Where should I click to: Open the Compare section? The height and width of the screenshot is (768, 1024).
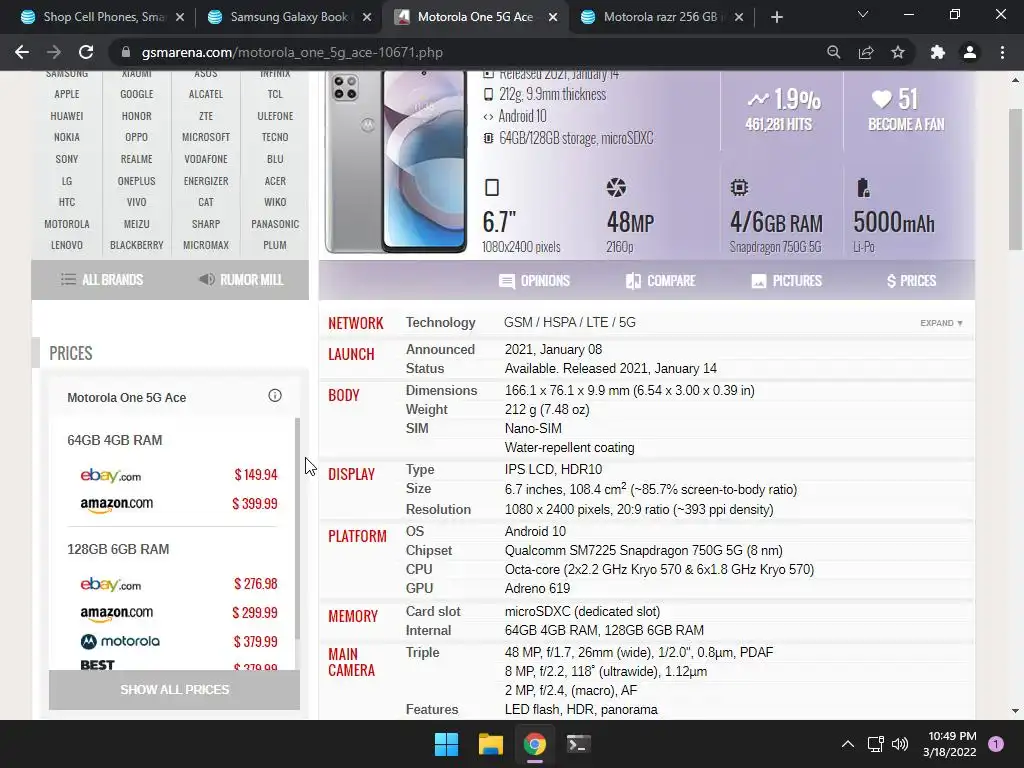click(x=660, y=281)
